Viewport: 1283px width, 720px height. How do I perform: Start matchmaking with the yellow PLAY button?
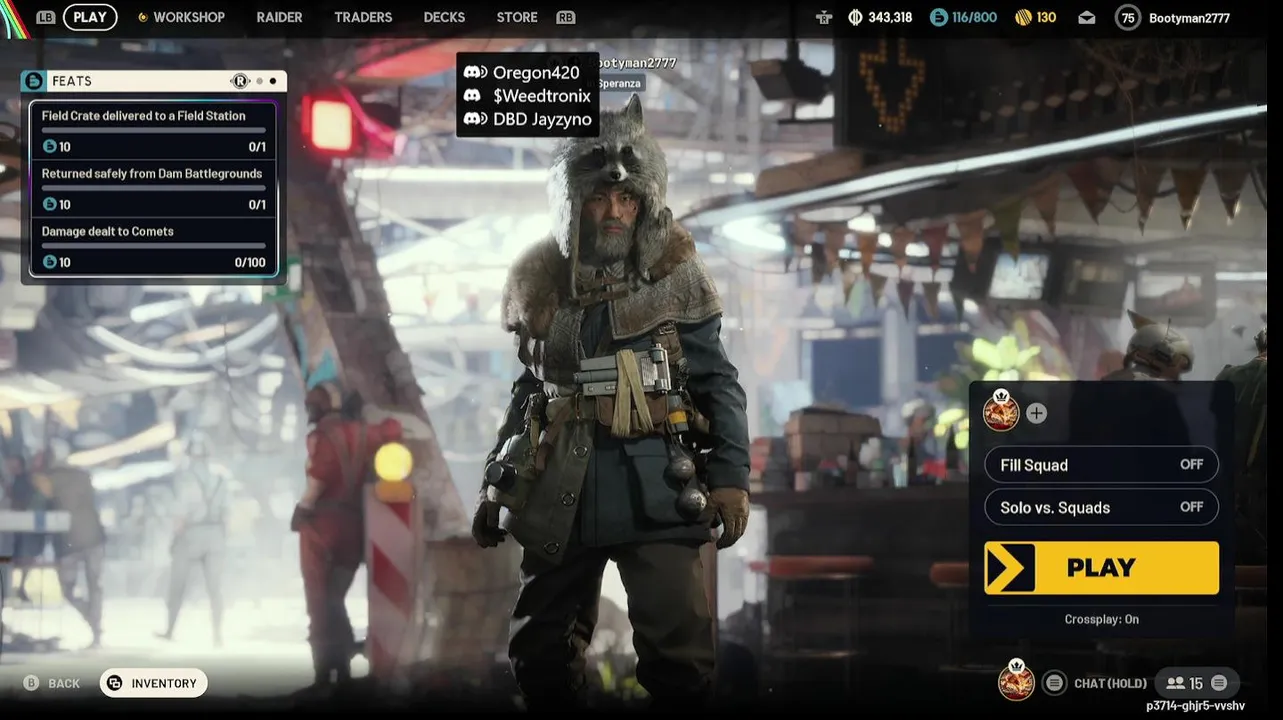[1101, 568]
